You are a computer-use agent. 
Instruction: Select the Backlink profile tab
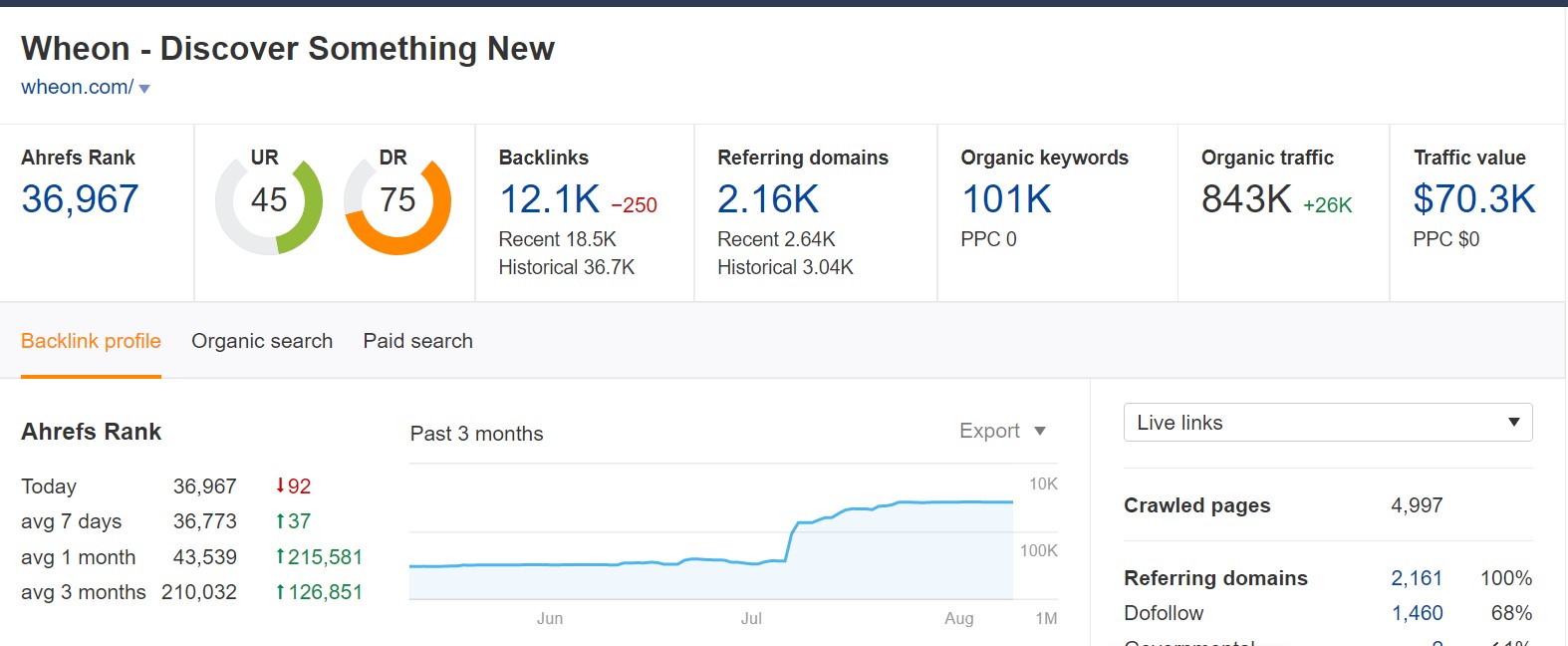[x=91, y=341]
